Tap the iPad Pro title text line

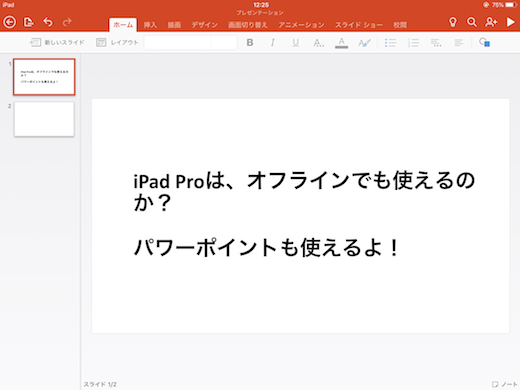tap(304, 191)
